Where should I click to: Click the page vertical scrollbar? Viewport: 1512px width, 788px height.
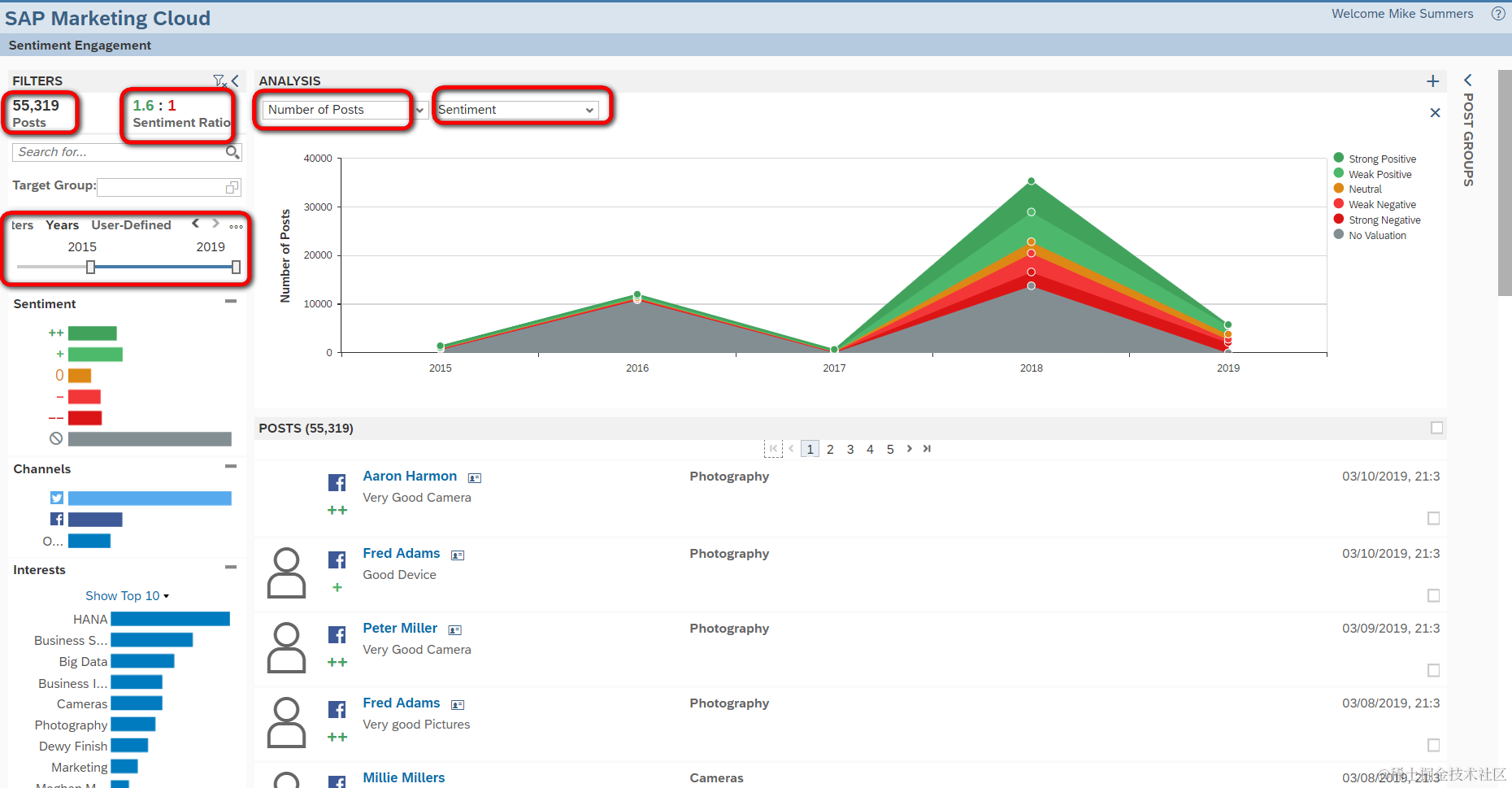click(1505, 183)
